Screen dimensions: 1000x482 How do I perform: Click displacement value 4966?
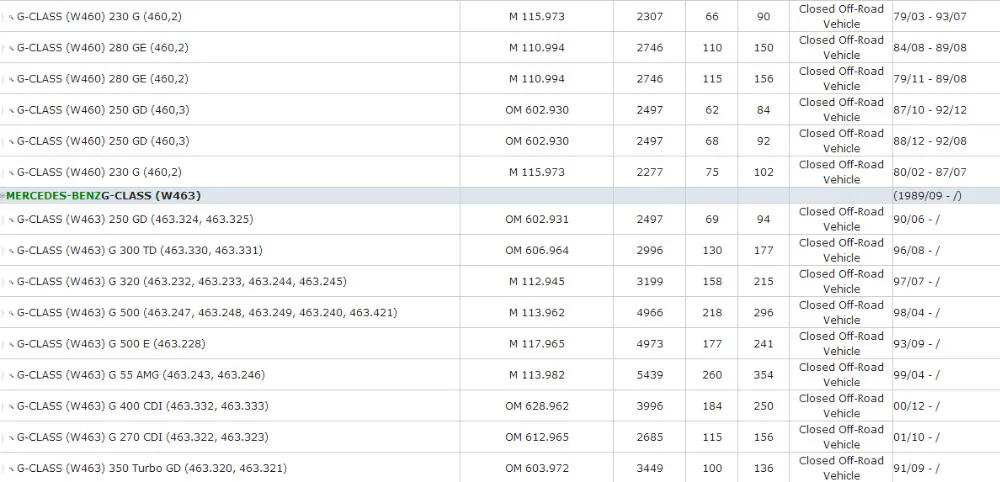click(x=650, y=313)
